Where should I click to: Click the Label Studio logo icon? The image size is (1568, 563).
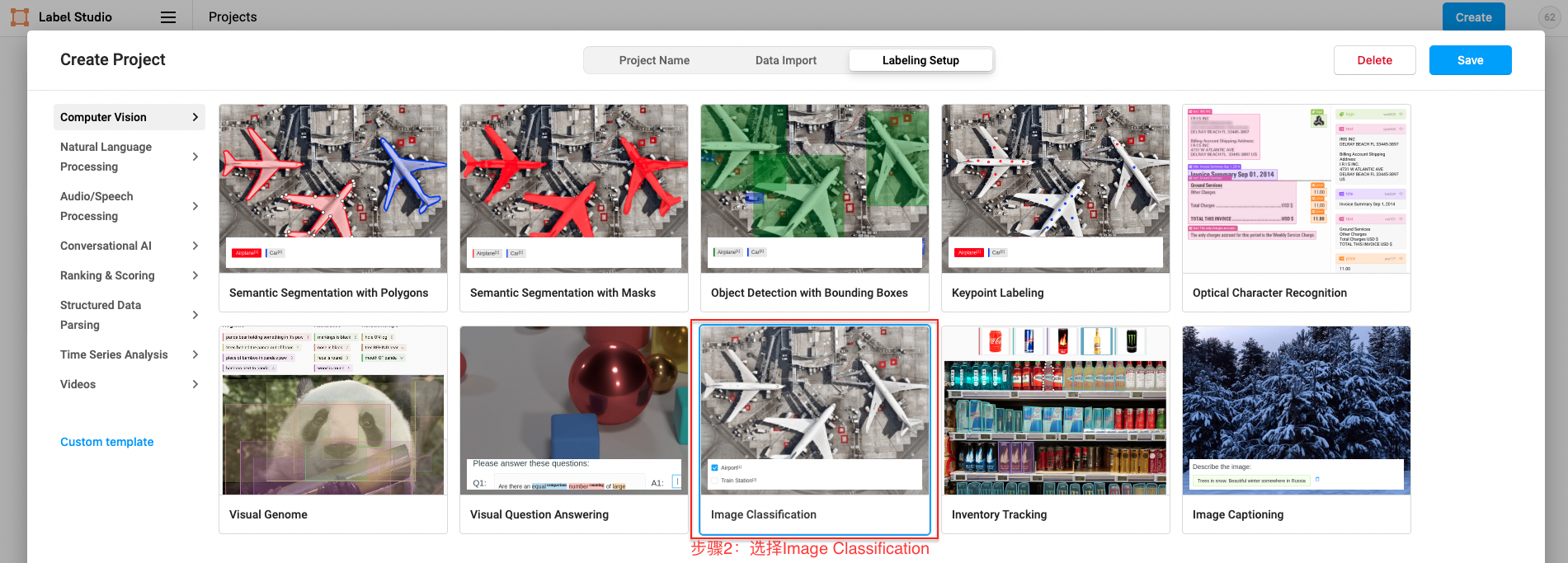pyautogui.click(x=19, y=16)
